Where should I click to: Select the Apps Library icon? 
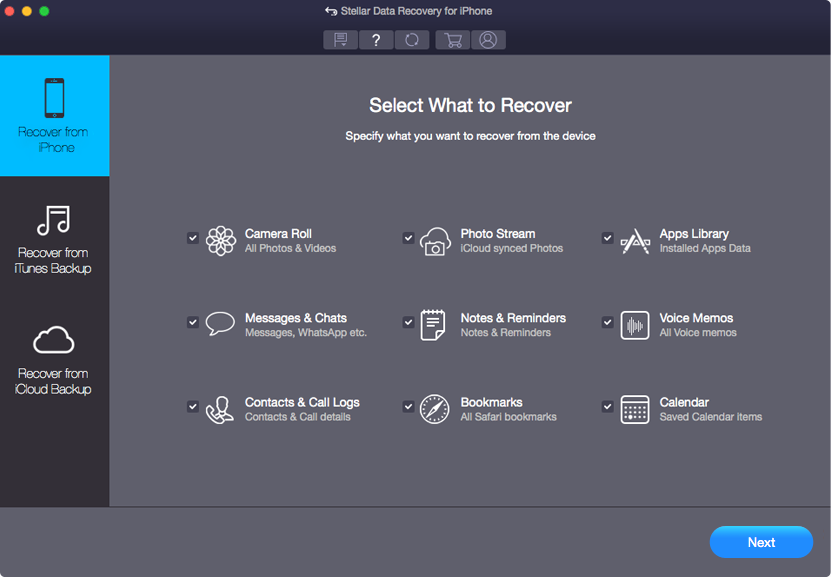coord(634,240)
